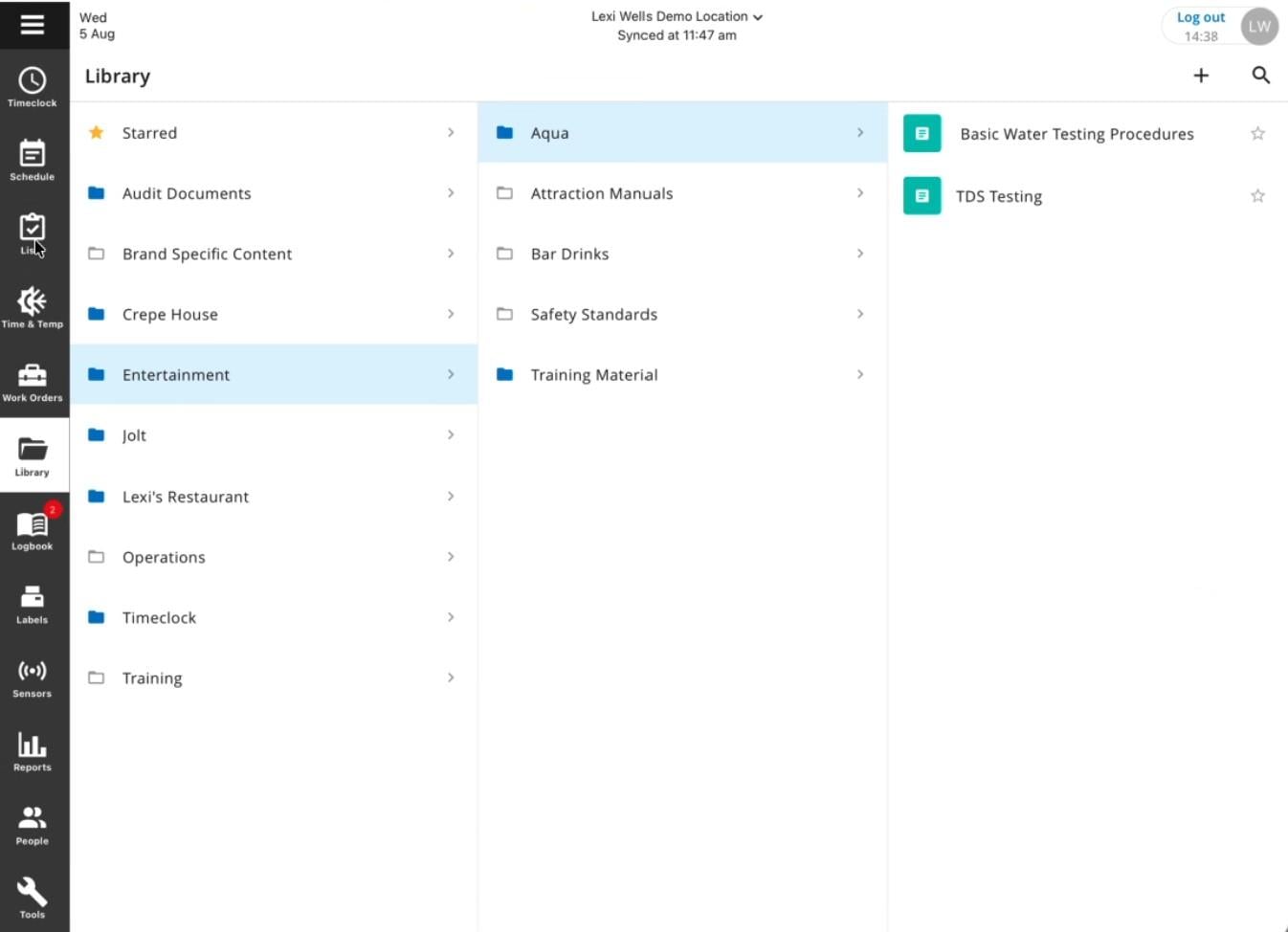Select the Timeclock folder row
The height and width of the screenshot is (932, 1288).
click(274, 617)
